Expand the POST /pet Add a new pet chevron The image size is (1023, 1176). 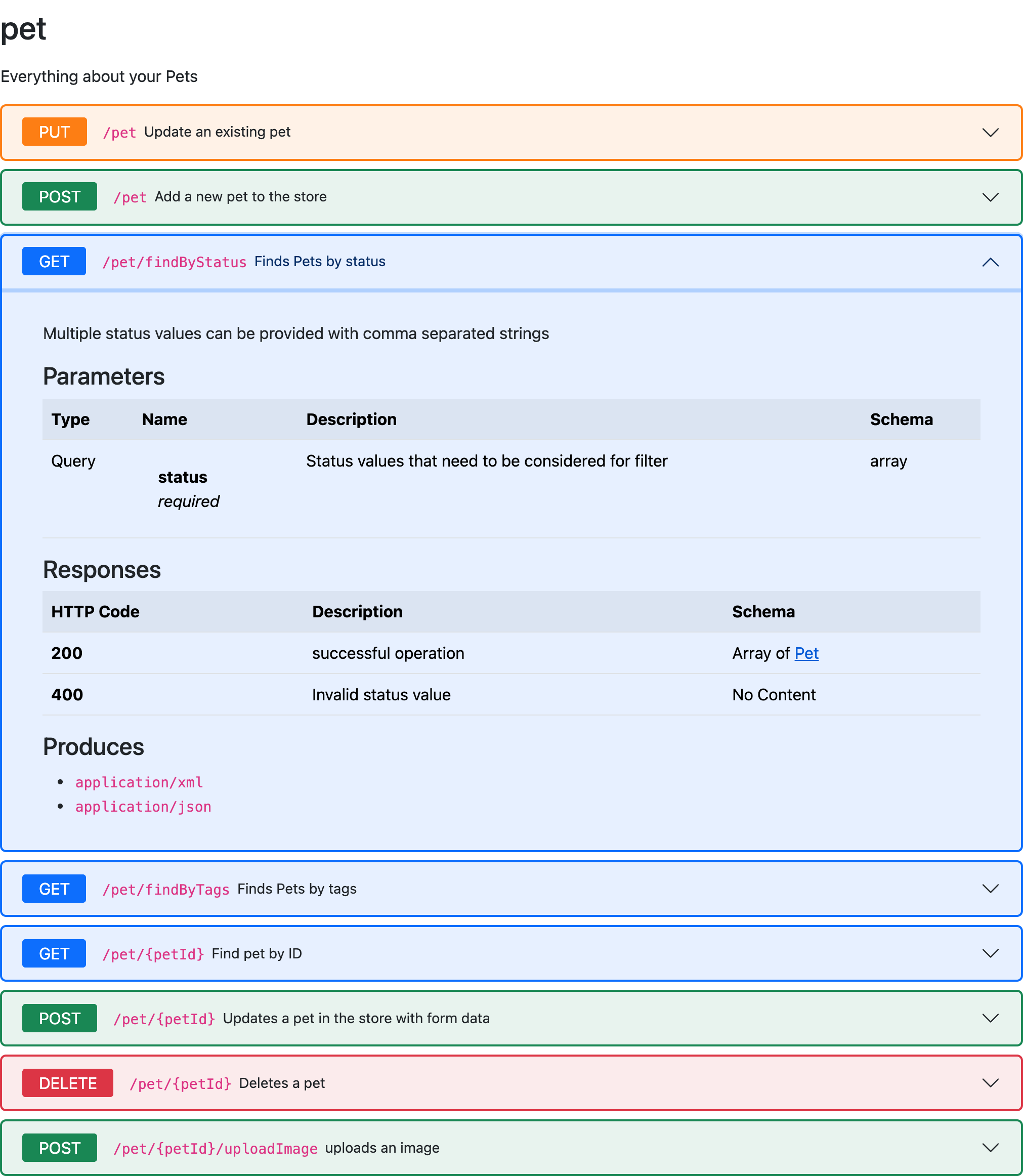(990, 197)
